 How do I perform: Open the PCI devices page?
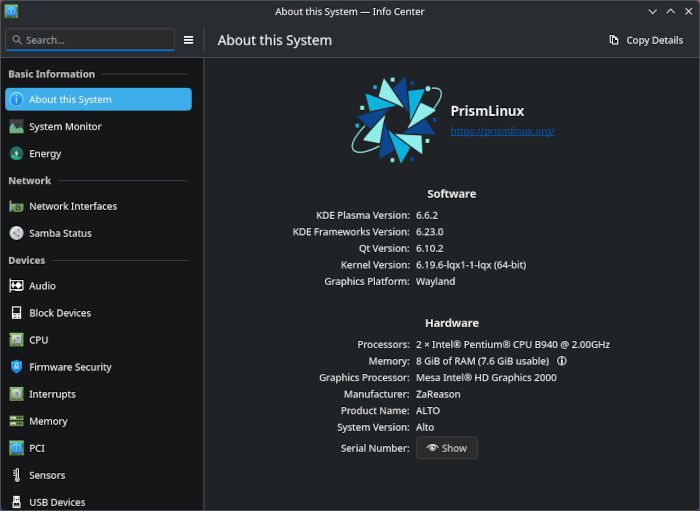click(38, 448)
